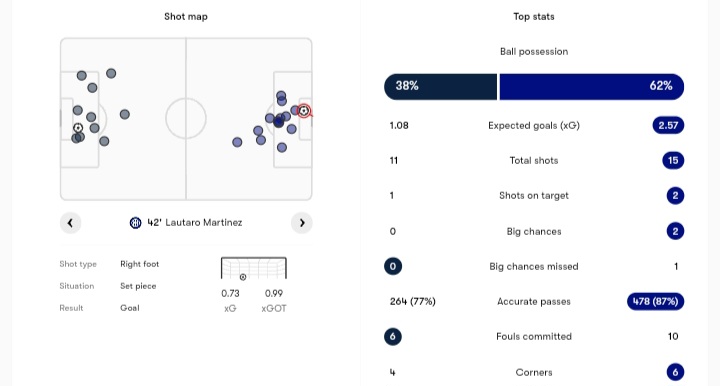
Task: Click the Accurate passes stat label
Action: [x=534, y=302]
